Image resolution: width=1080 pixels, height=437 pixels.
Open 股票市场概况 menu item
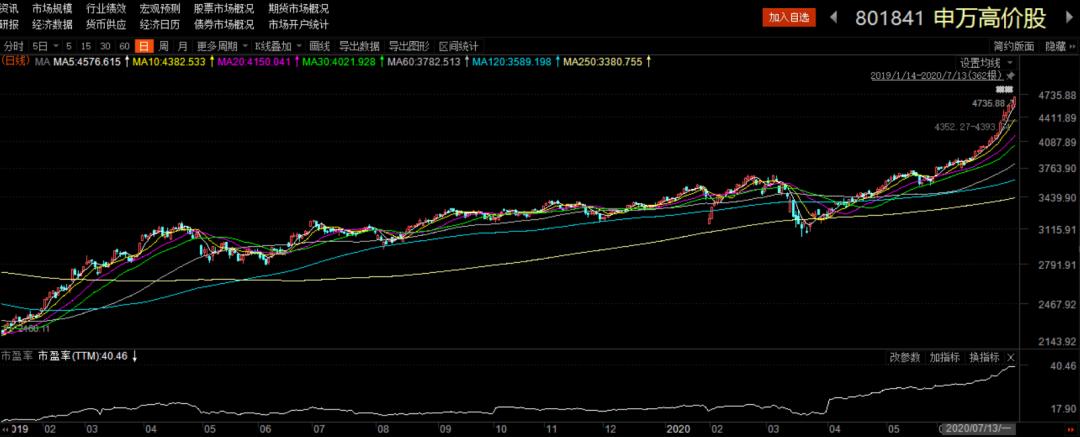pyautogui.click(x=223, y=9)
